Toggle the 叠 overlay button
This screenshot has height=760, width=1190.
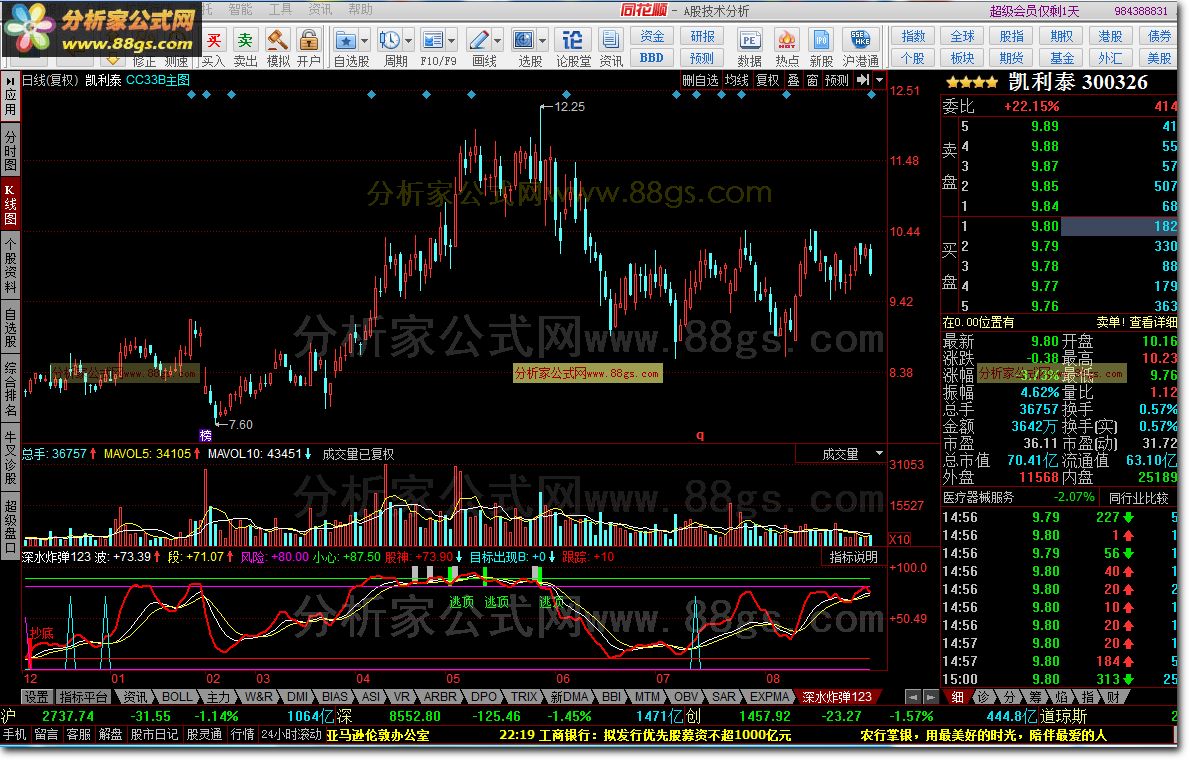(793, 80)
